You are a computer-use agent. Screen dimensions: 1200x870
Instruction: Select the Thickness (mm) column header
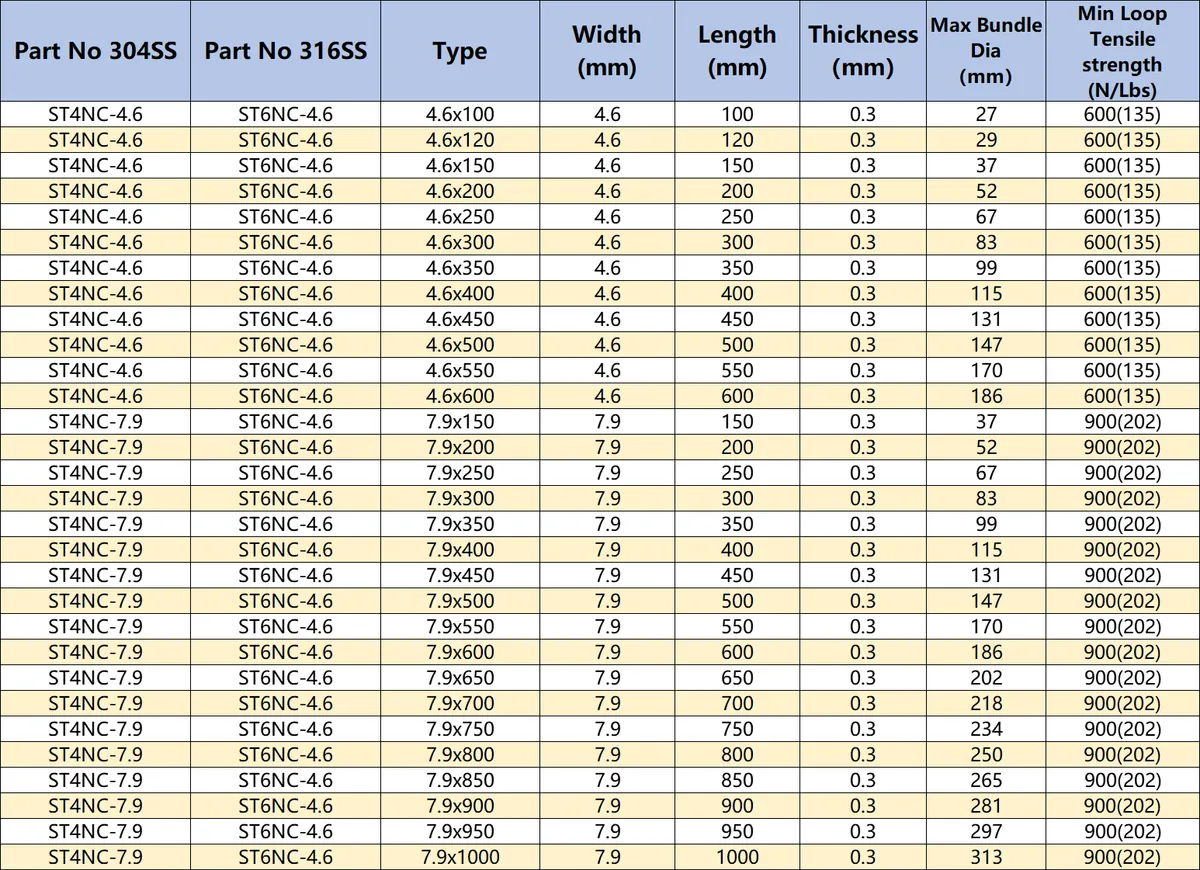(863, 50)
